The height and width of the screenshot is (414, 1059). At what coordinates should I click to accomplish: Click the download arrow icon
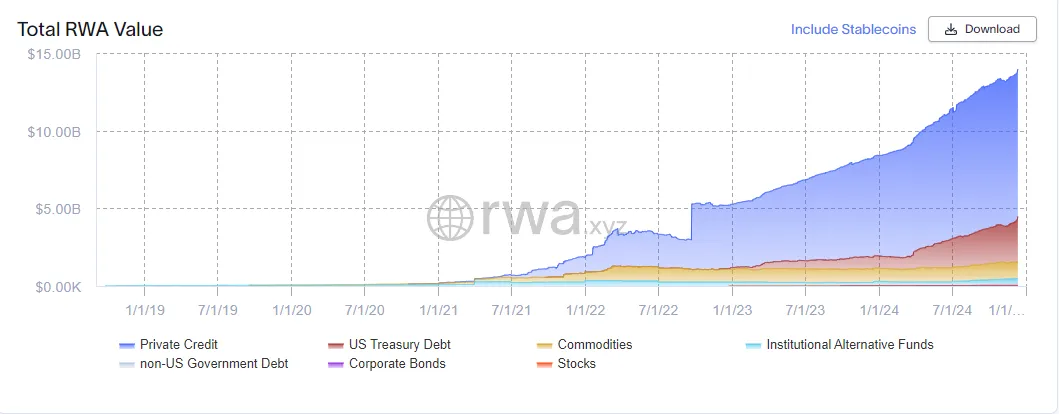click(951, 29)
